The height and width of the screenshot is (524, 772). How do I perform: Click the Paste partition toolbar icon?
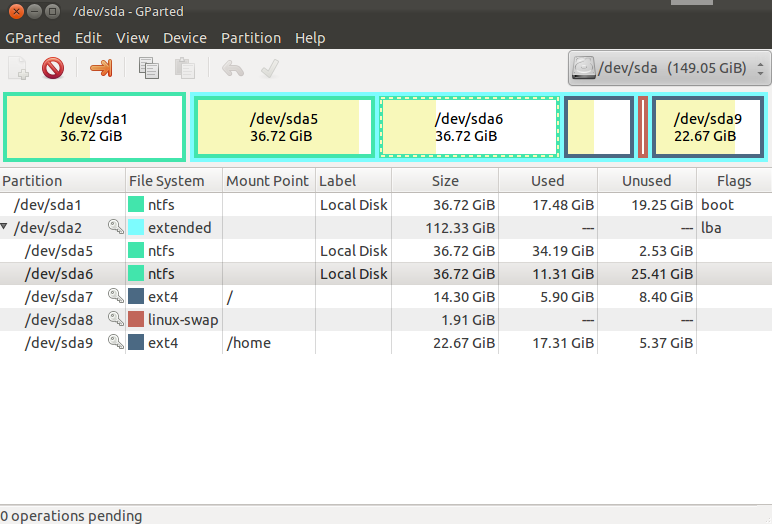click(184, 69)
